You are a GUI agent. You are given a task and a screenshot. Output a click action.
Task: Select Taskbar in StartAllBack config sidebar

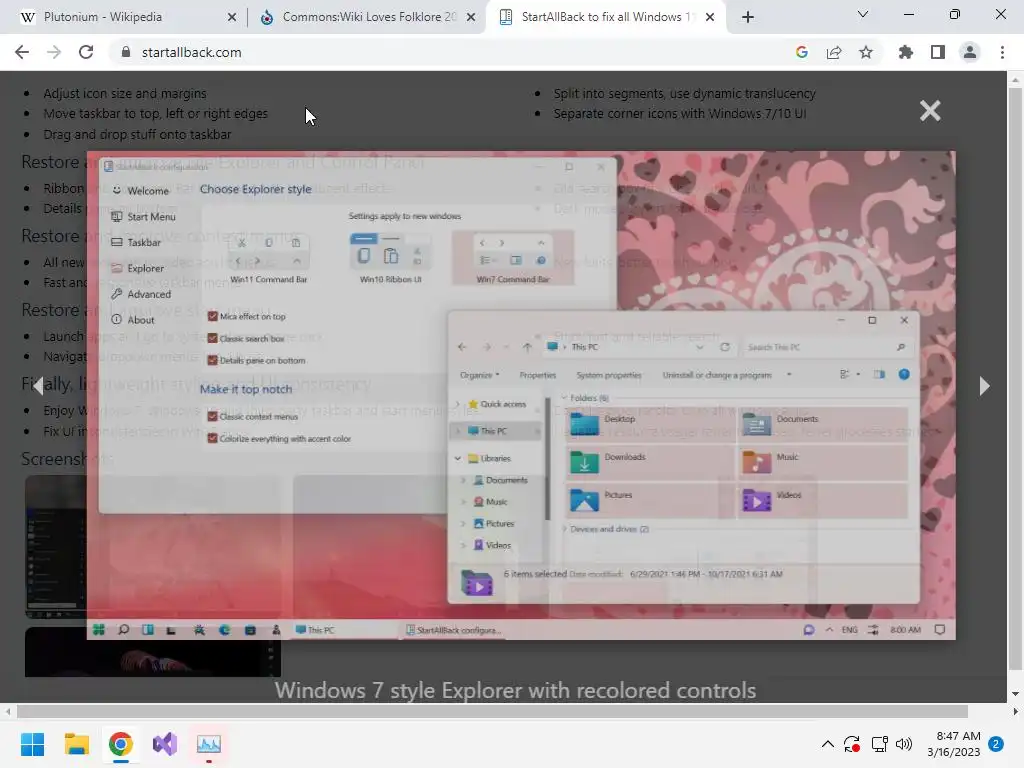pos(136,242)
